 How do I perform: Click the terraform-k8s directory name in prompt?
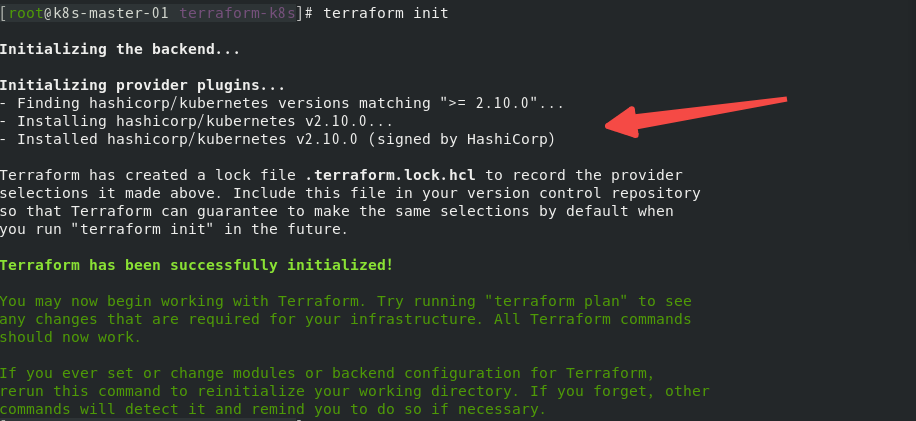pos(237,13)
